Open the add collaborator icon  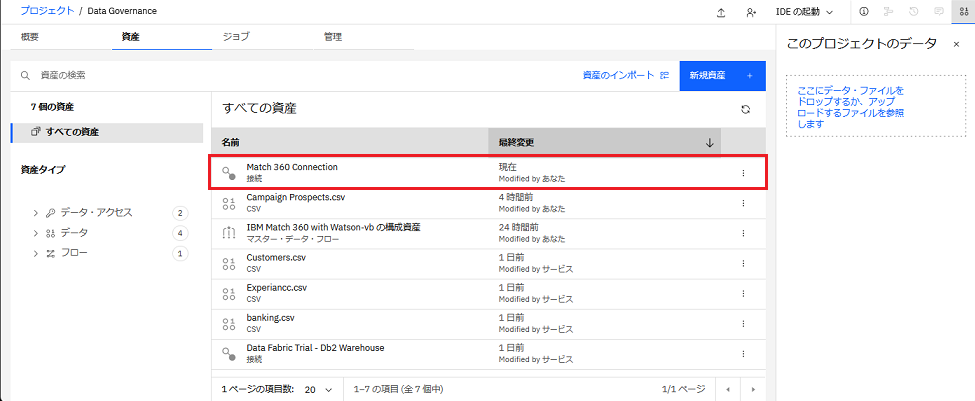pos(751,12)
